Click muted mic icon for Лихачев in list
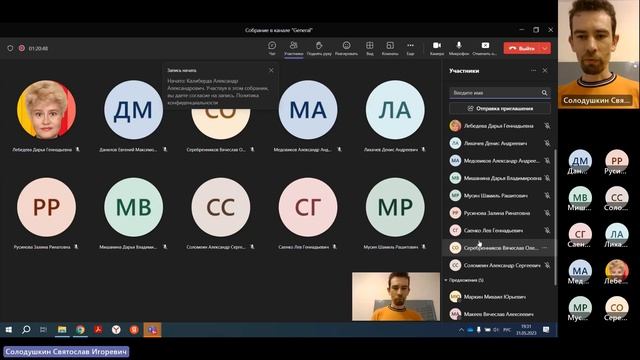Viewport: 640px width, 360px height. [x=547, y=143]
